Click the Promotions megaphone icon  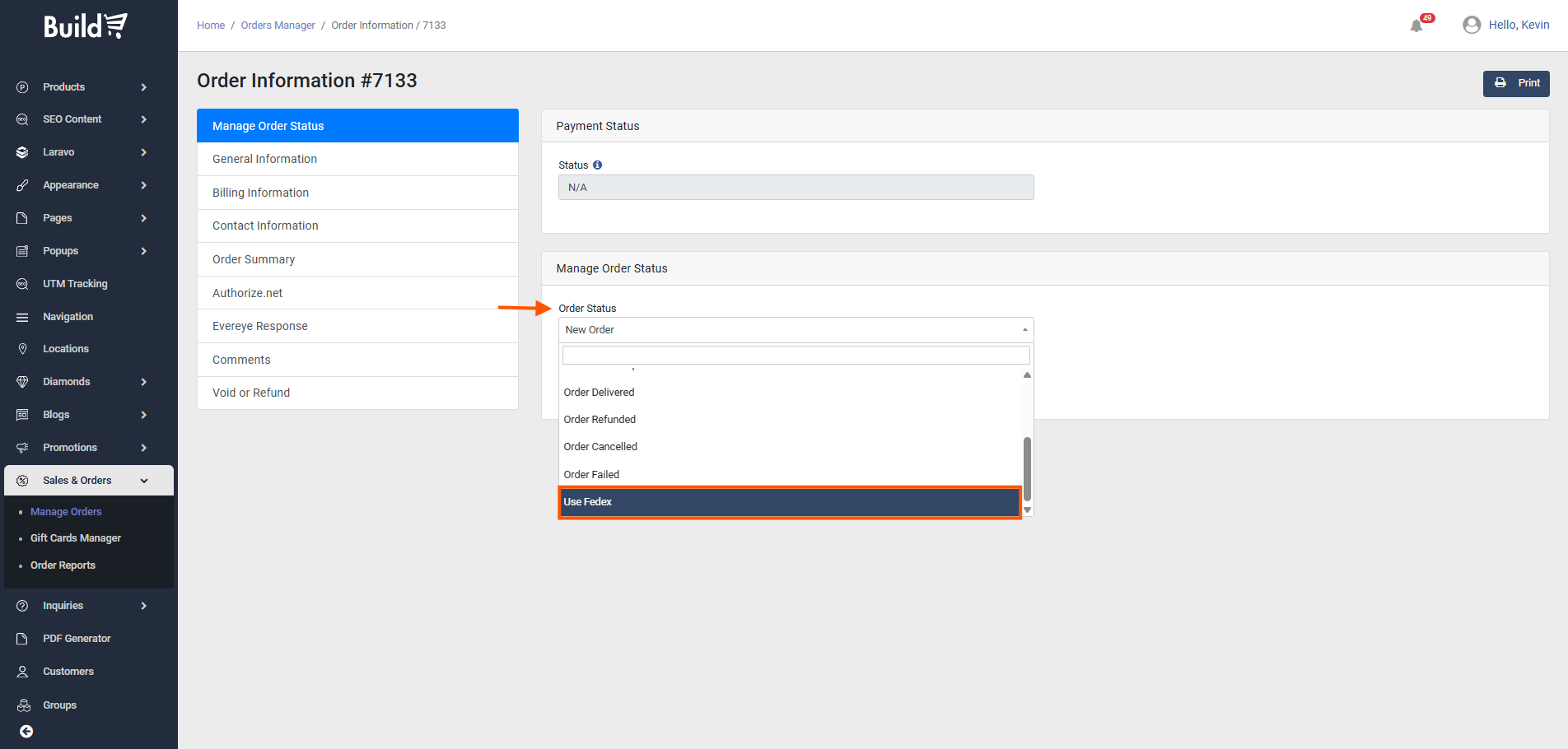pos(22,448)
